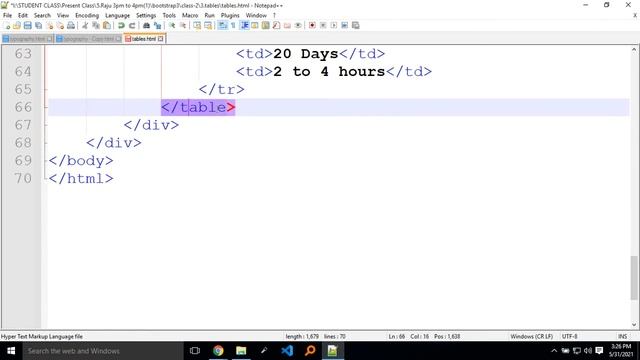Close the first typography.html tab
This screenshot has width=640, height=360.
[49, 39]
